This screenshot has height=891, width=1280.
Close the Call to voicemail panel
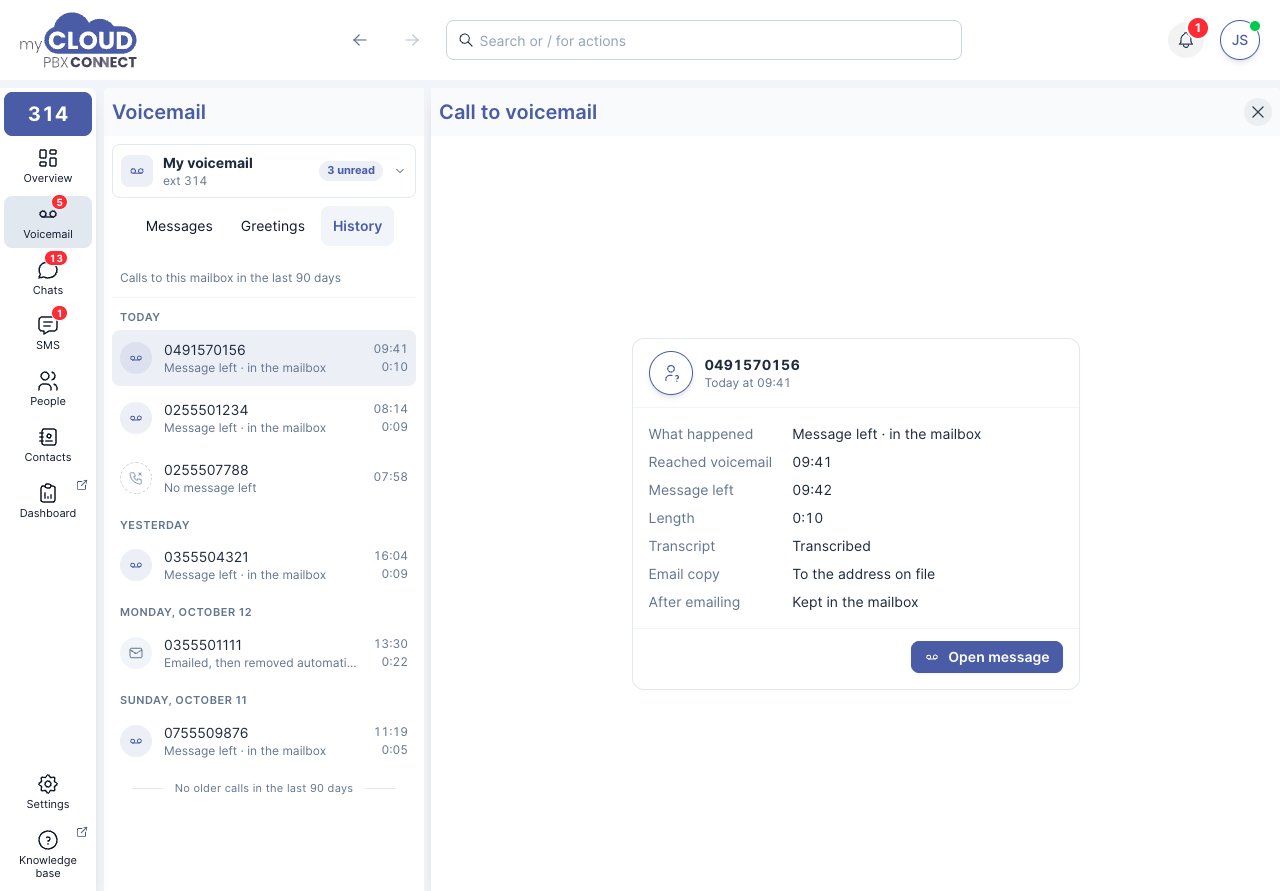pyautogui.click(x=1258, y=112)
